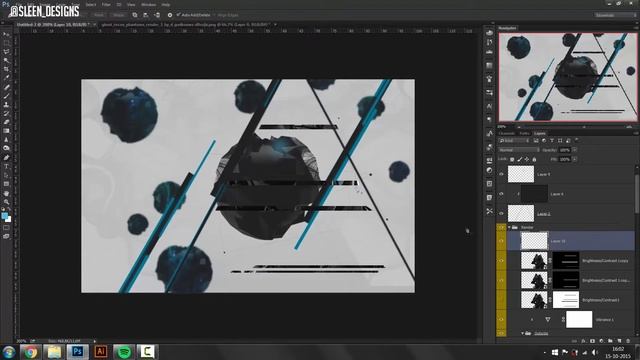Open the Layers panel flyout menu

coord(635,133)
